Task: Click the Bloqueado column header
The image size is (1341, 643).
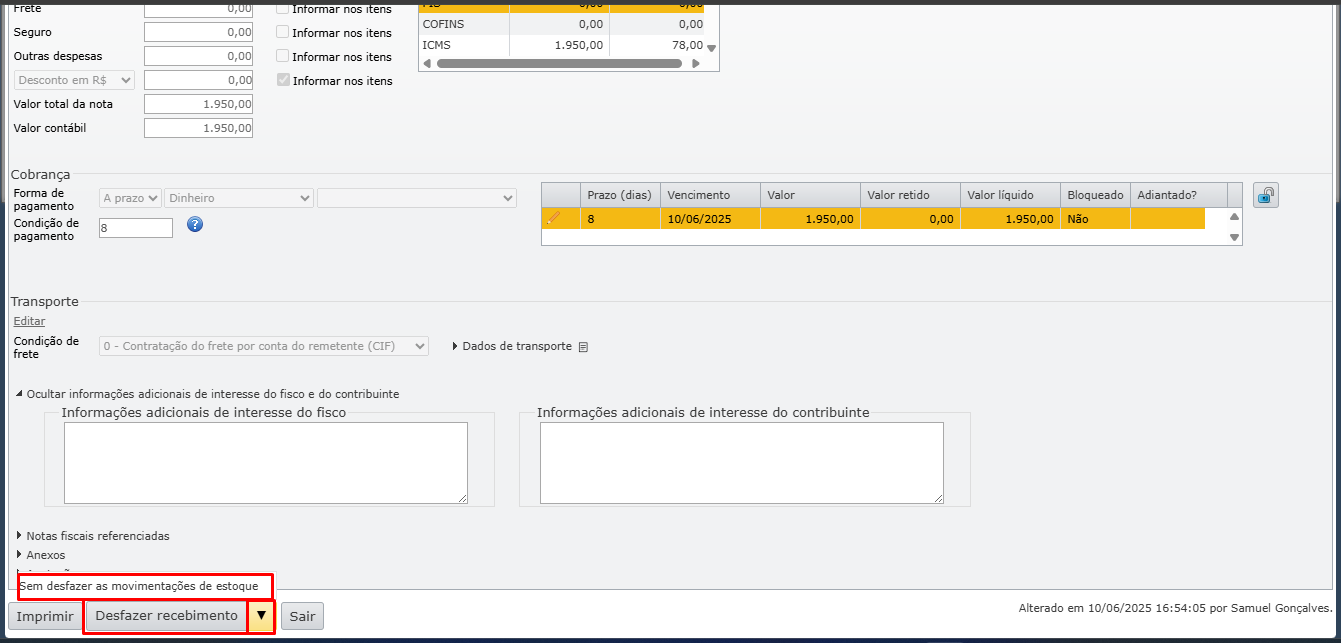Action: pos(1095,195)
